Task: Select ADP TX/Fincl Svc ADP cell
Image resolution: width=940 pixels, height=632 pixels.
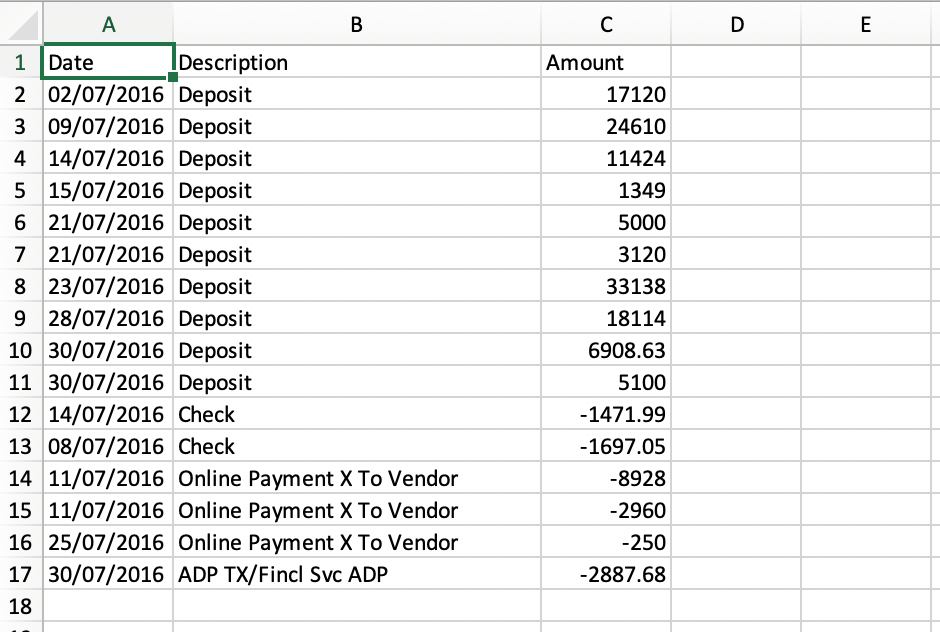Action: click(x=357, y=574)
